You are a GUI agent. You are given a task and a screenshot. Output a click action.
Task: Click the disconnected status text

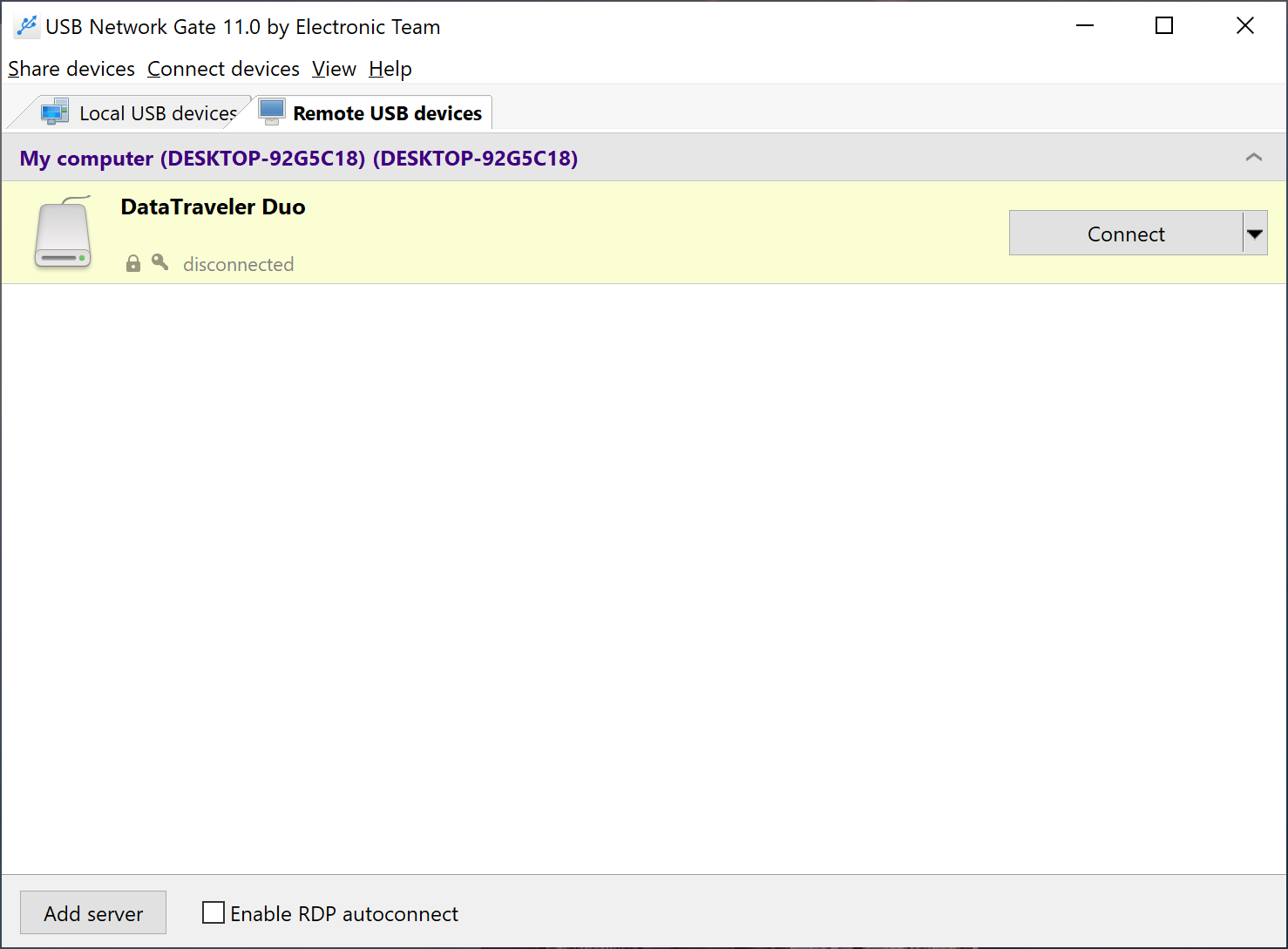239,264
